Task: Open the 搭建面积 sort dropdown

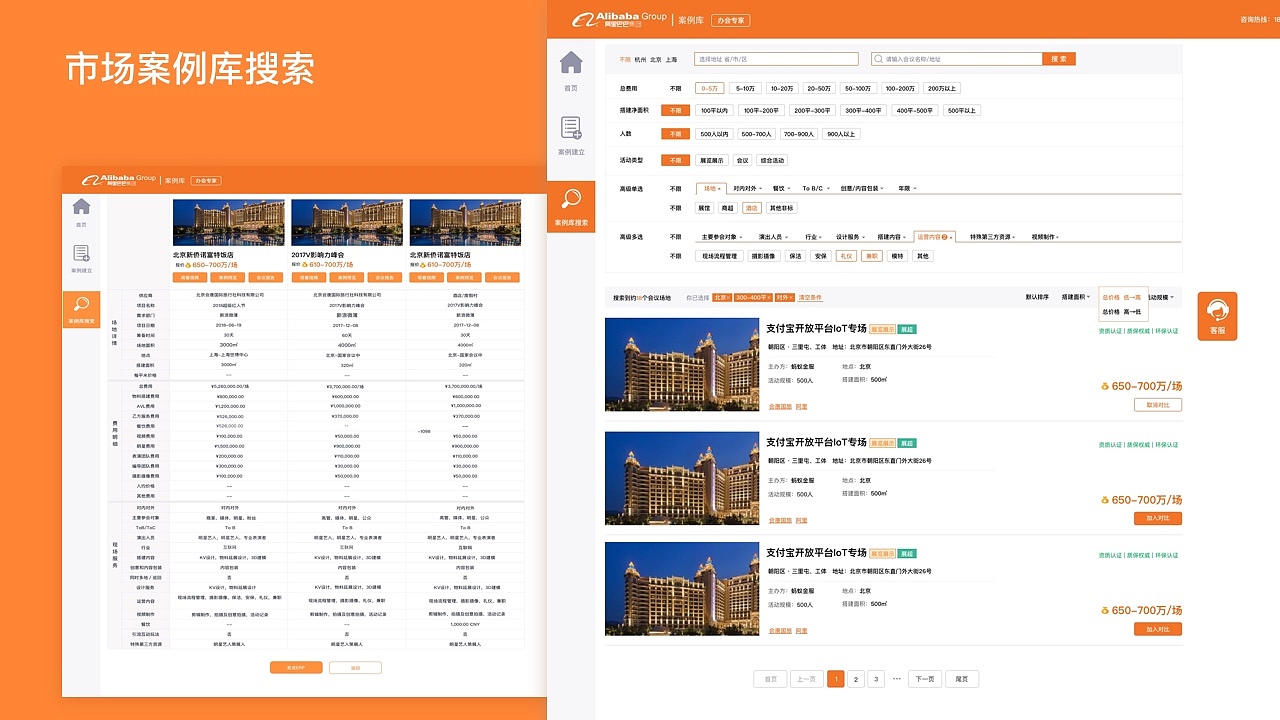Action: (1076, 298)
